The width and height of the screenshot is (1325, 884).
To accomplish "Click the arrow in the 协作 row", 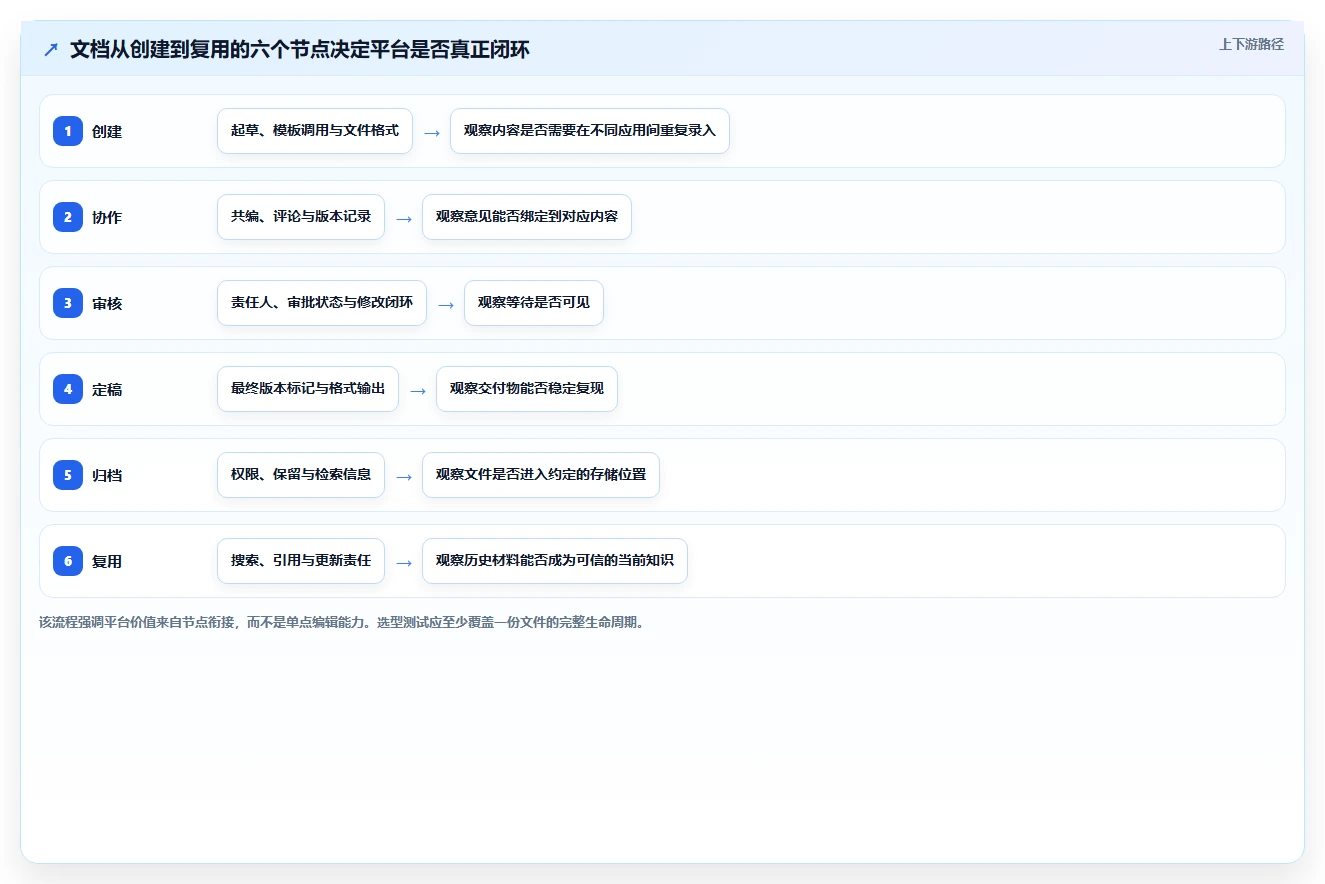I will (404, 218).
